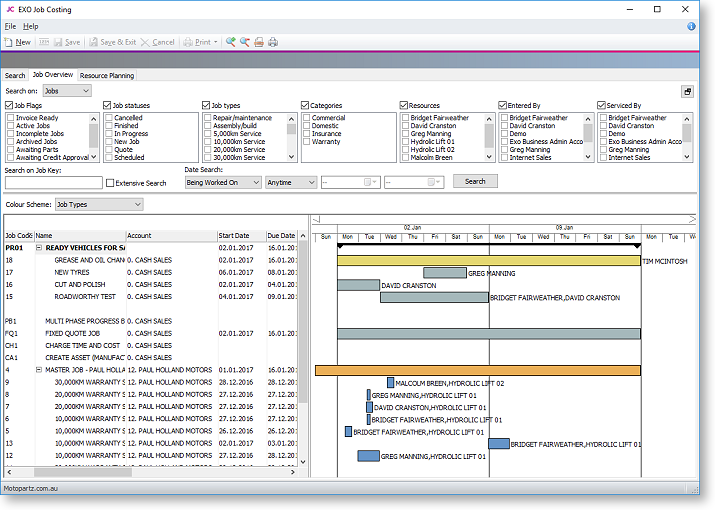Click the orange Master Job Gantt bar
The width and height of the screenshot is (715, 510).
coord(477,370)
